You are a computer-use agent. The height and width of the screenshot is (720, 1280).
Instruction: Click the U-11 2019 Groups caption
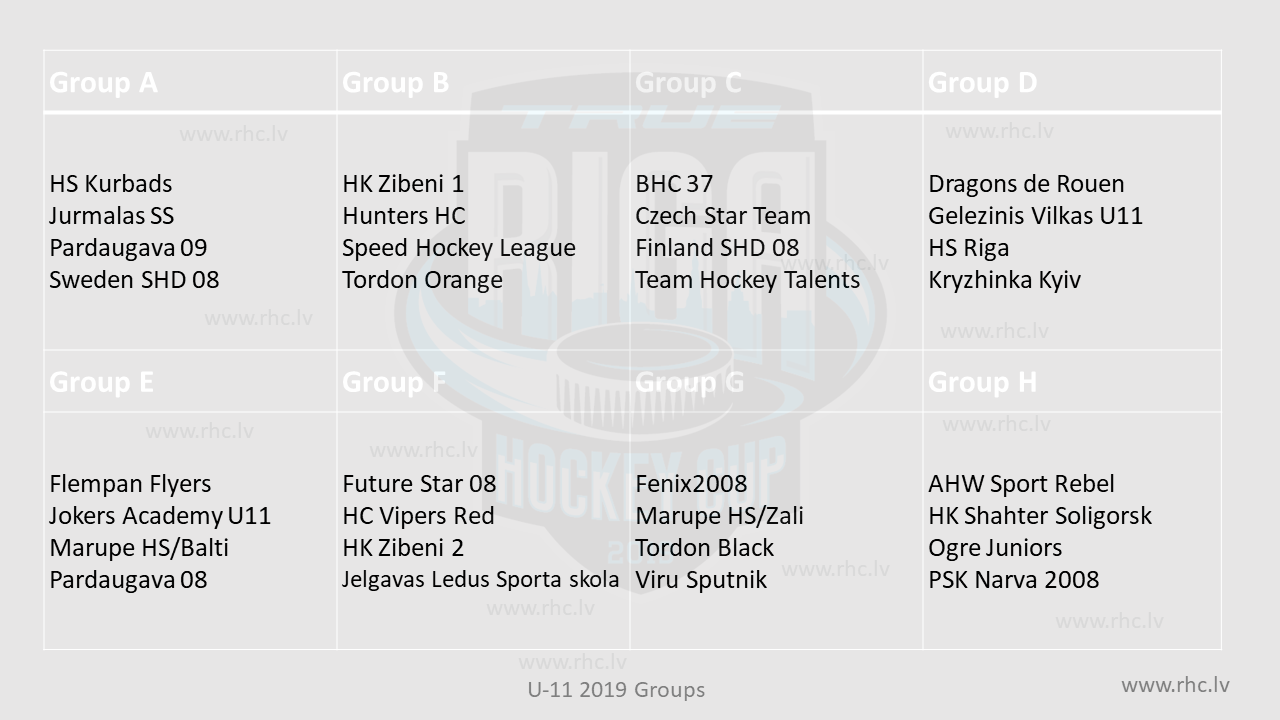(x=616, y=690)
